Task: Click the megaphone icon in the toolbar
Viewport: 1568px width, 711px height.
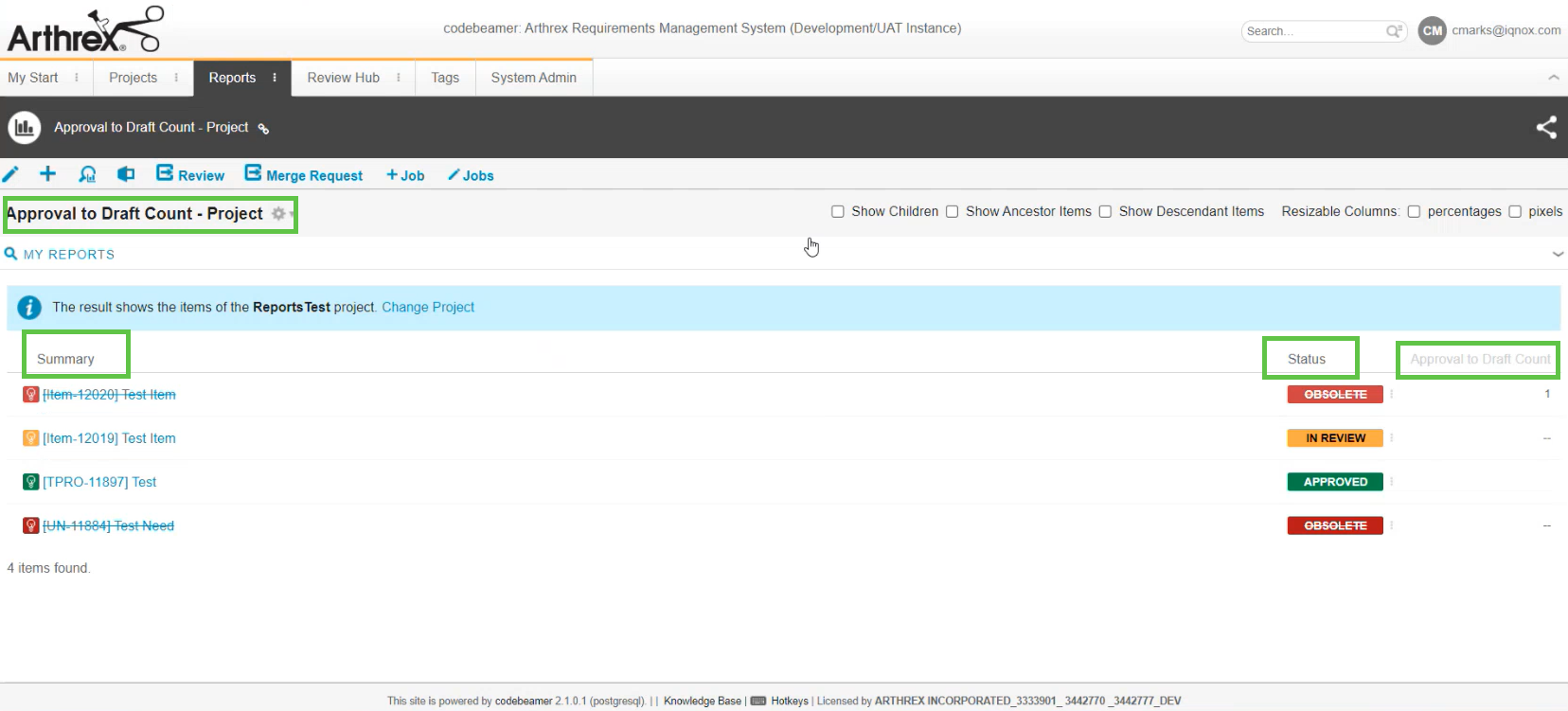Action: 125,174
